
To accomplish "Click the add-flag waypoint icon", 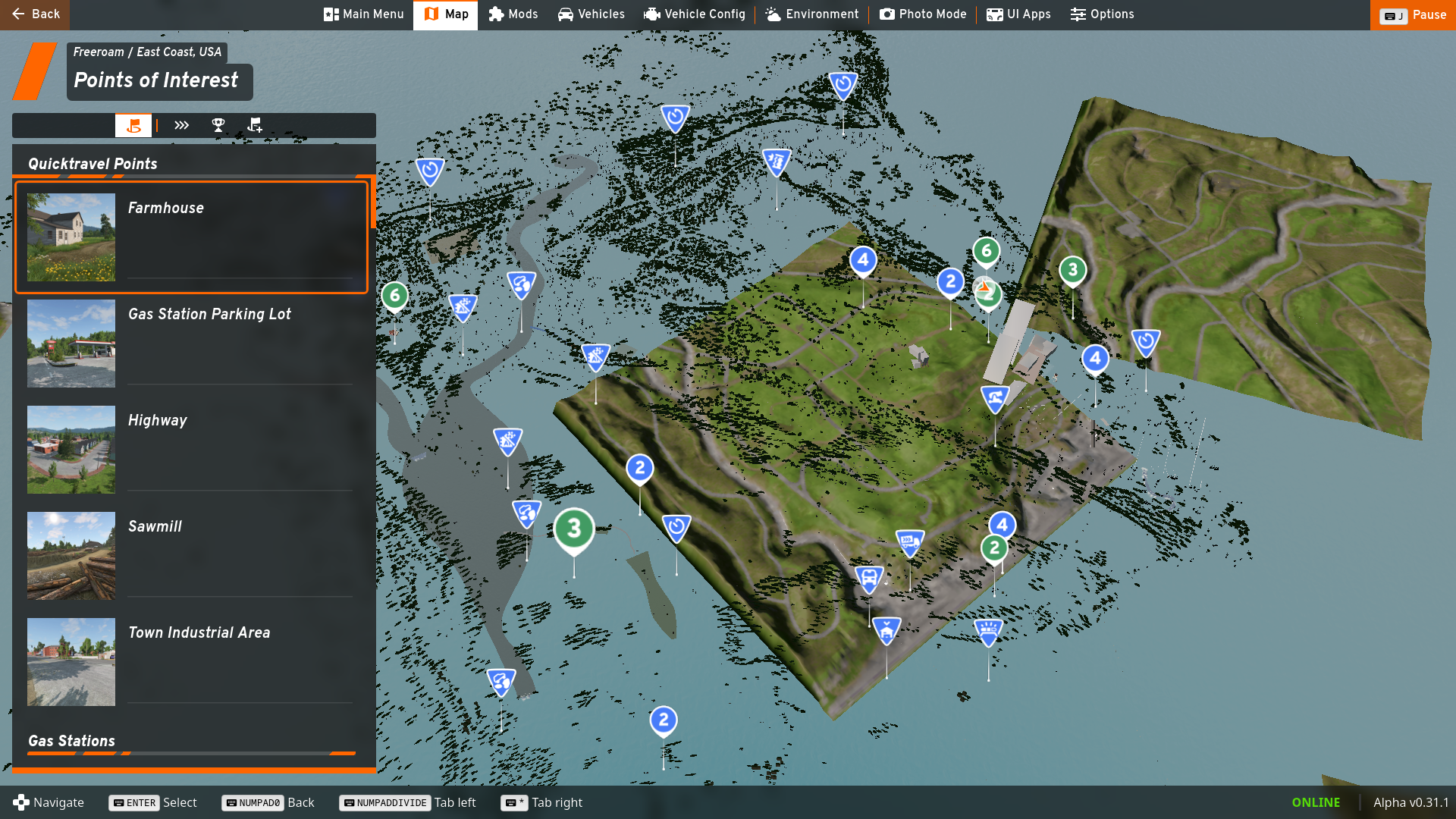I will click(x=255, y=125).
